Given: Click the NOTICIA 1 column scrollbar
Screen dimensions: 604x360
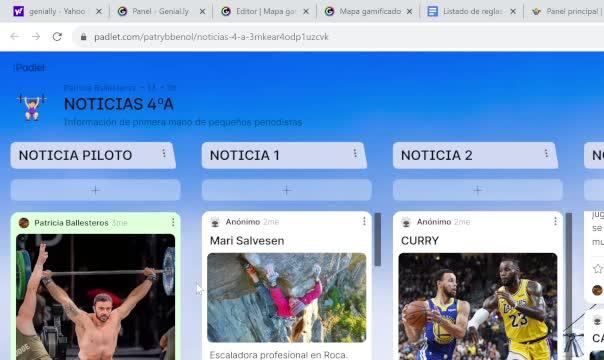Looking at the screenshot, I should tap(378, 239).
